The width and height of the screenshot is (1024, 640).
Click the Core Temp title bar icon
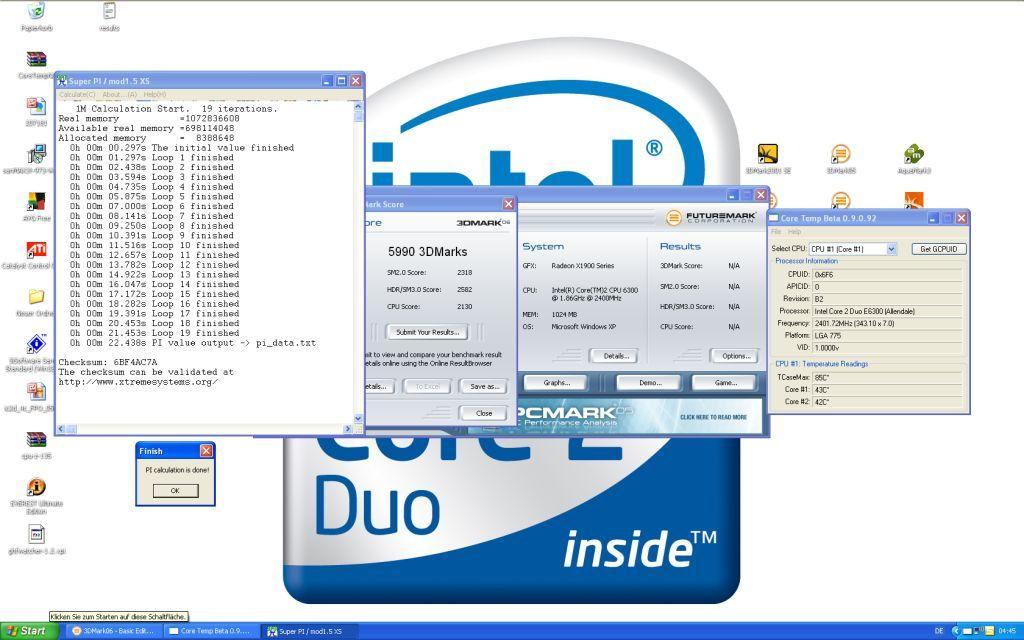(x=774, y=218)
